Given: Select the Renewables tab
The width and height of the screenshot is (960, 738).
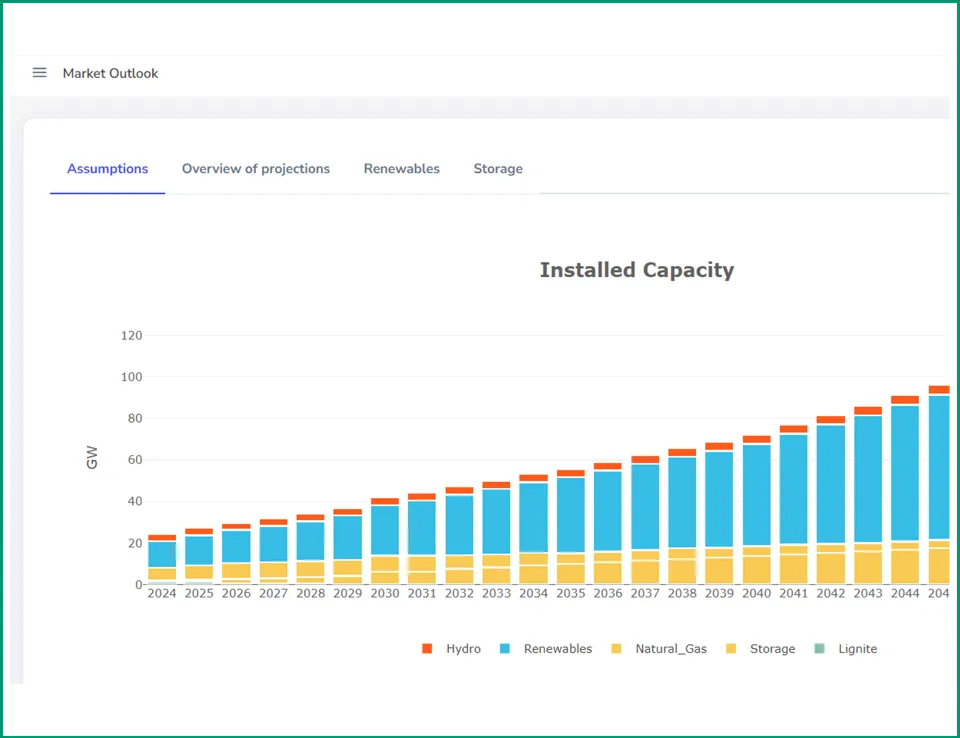Looking at the screenshot, I should [401, 169].
